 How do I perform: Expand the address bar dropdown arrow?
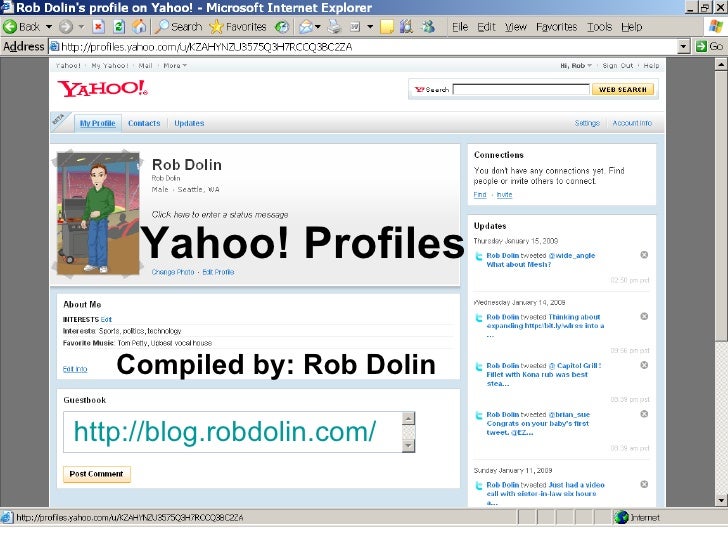pyautogui.click(x=683, y=47)
